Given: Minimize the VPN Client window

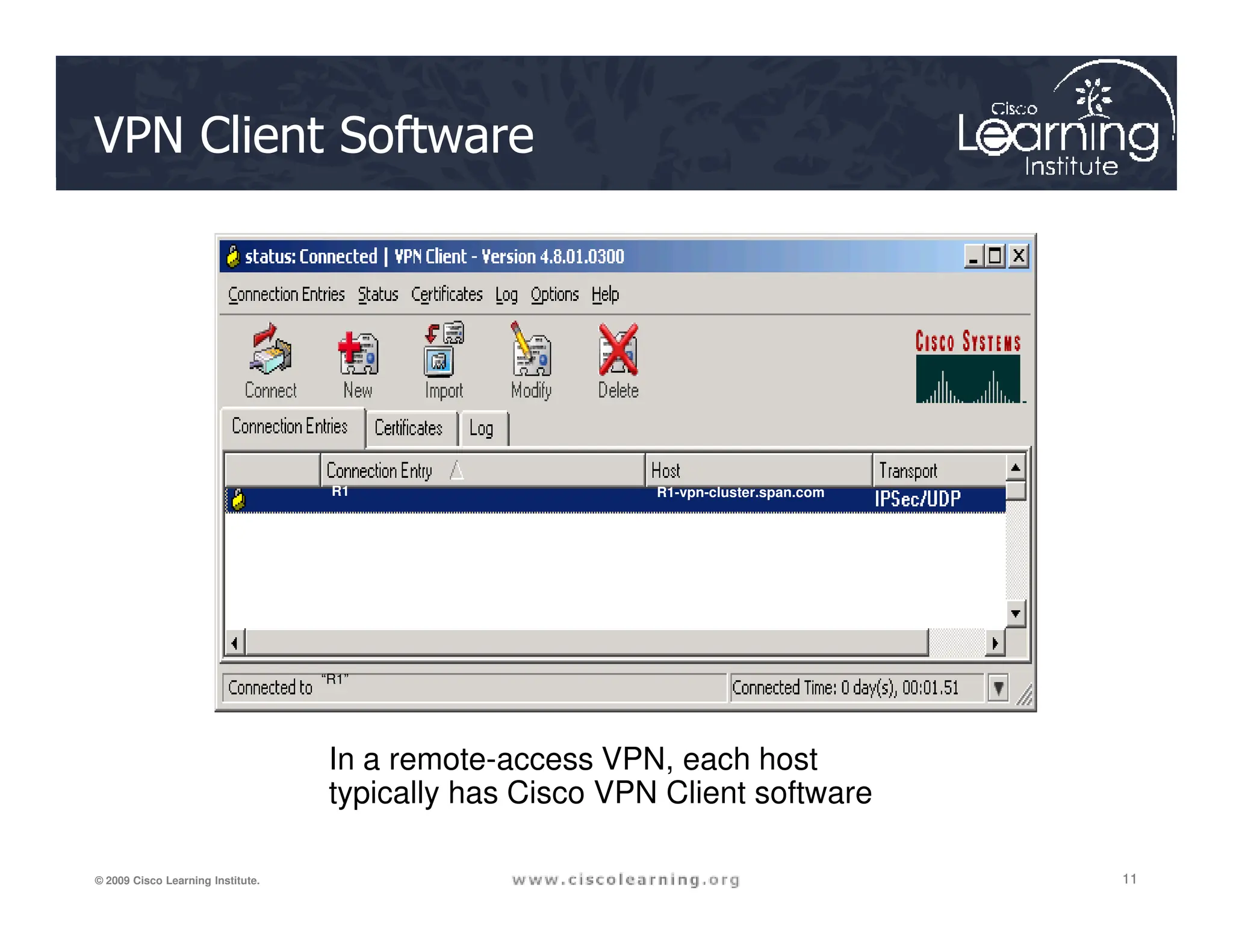Looking at the screenshot, I should (974, 256).
